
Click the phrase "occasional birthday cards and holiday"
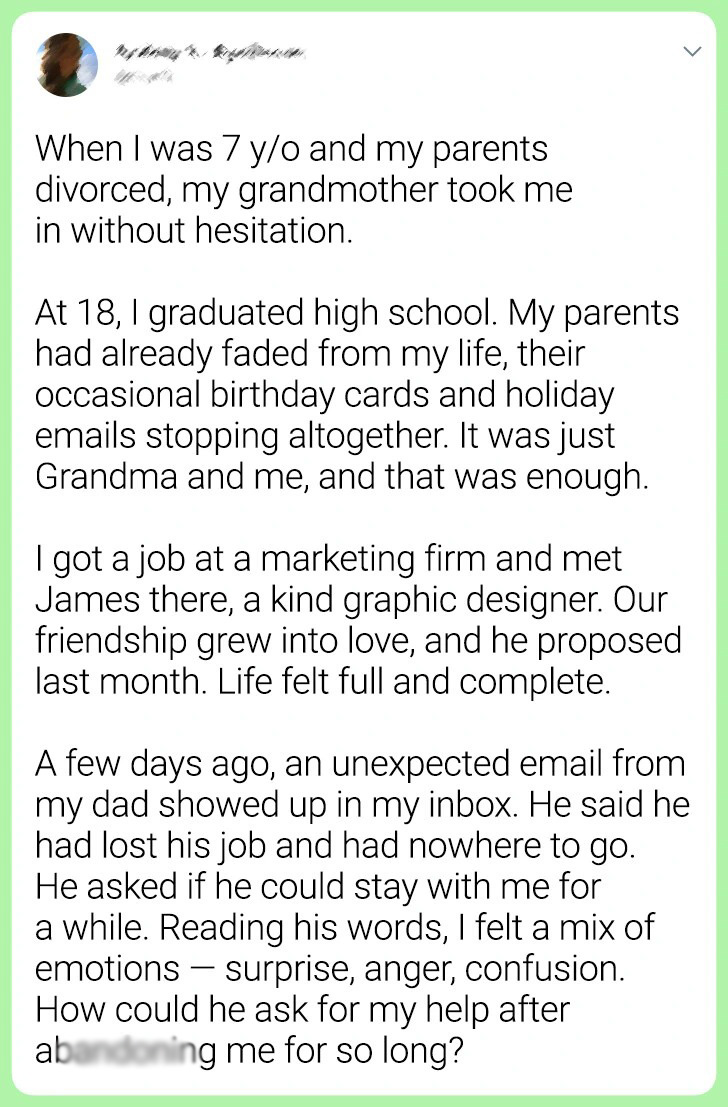[x=324, y=395]
